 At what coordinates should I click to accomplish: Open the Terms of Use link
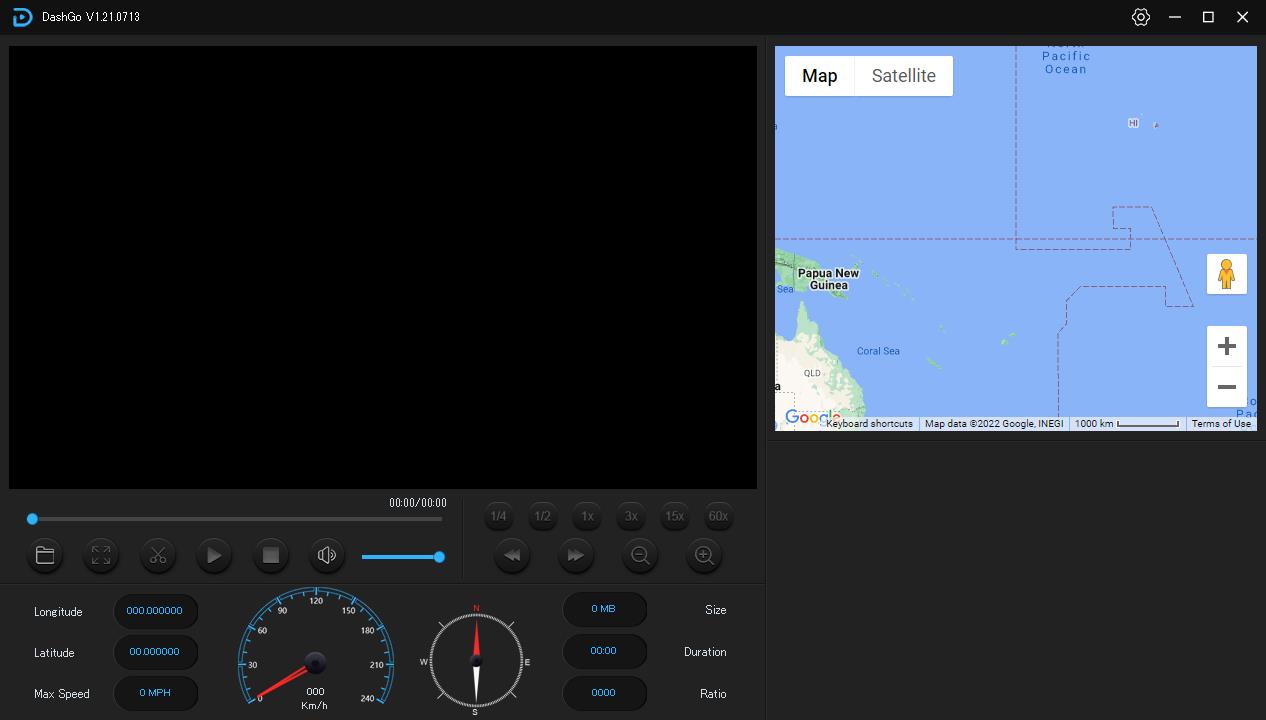1221,424
